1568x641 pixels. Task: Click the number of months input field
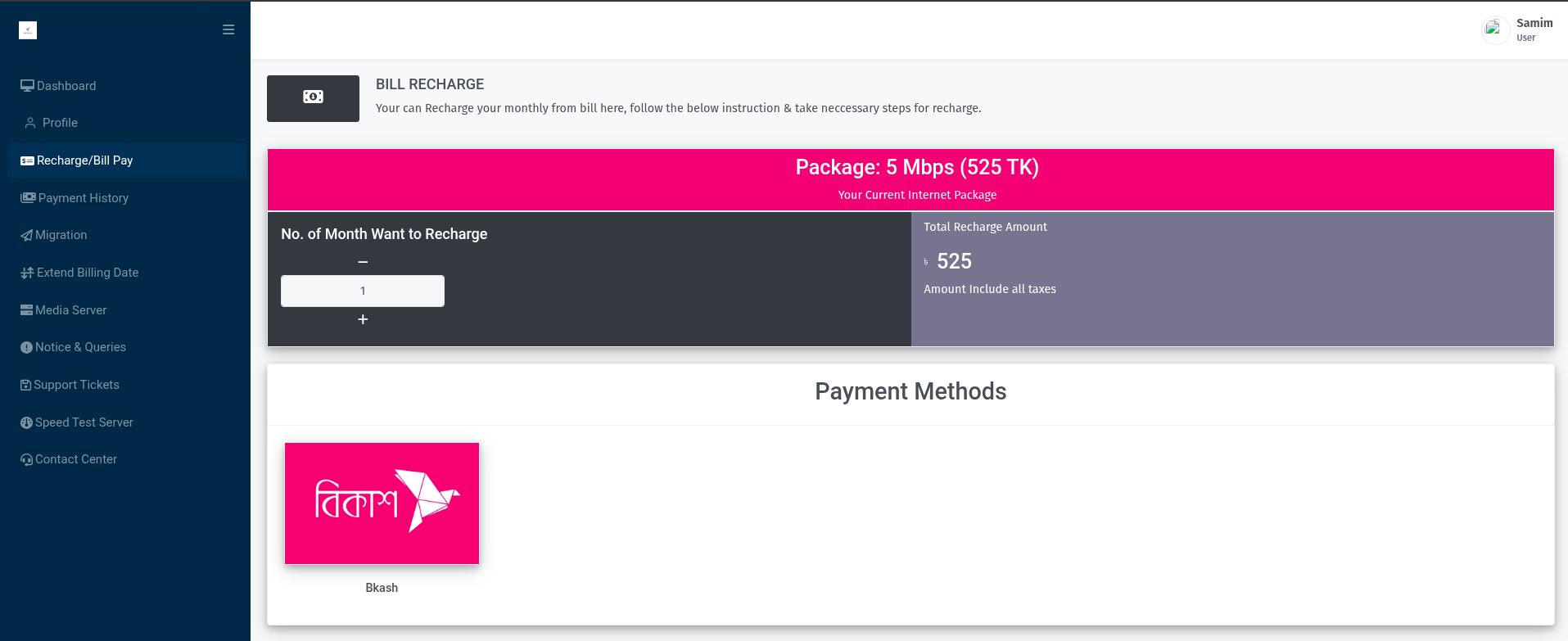pos(363,291)
